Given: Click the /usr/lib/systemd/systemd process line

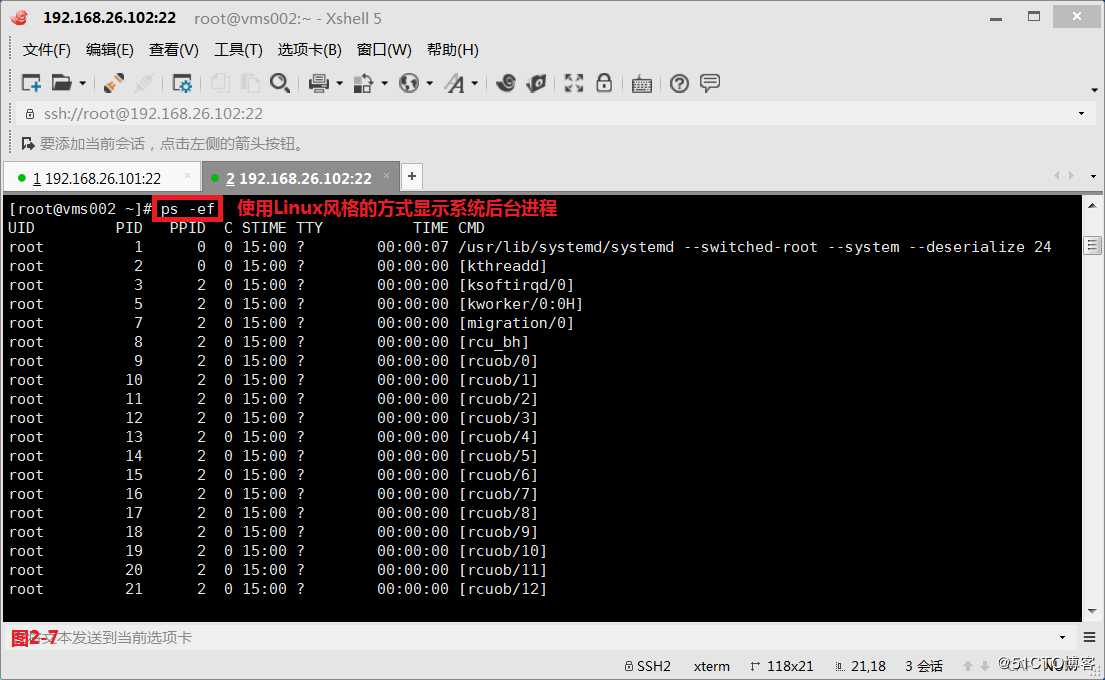Looking at the screenshot, I should [x=530, y=247].
